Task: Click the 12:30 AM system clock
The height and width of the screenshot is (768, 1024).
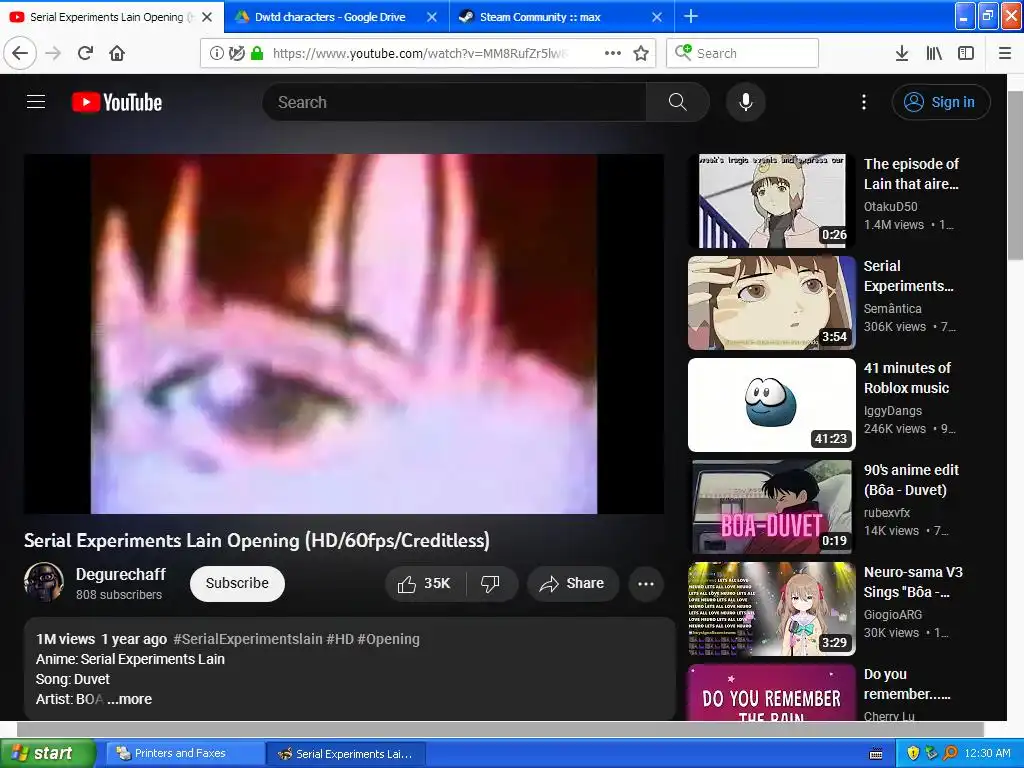Action: 987,754
